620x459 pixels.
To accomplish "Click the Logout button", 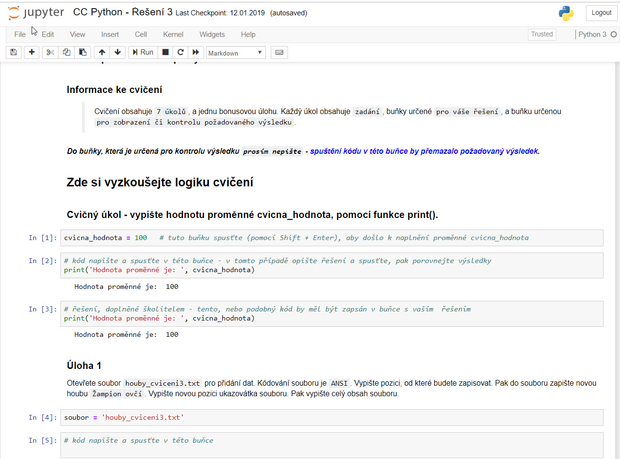I will [x=600, y=13].
